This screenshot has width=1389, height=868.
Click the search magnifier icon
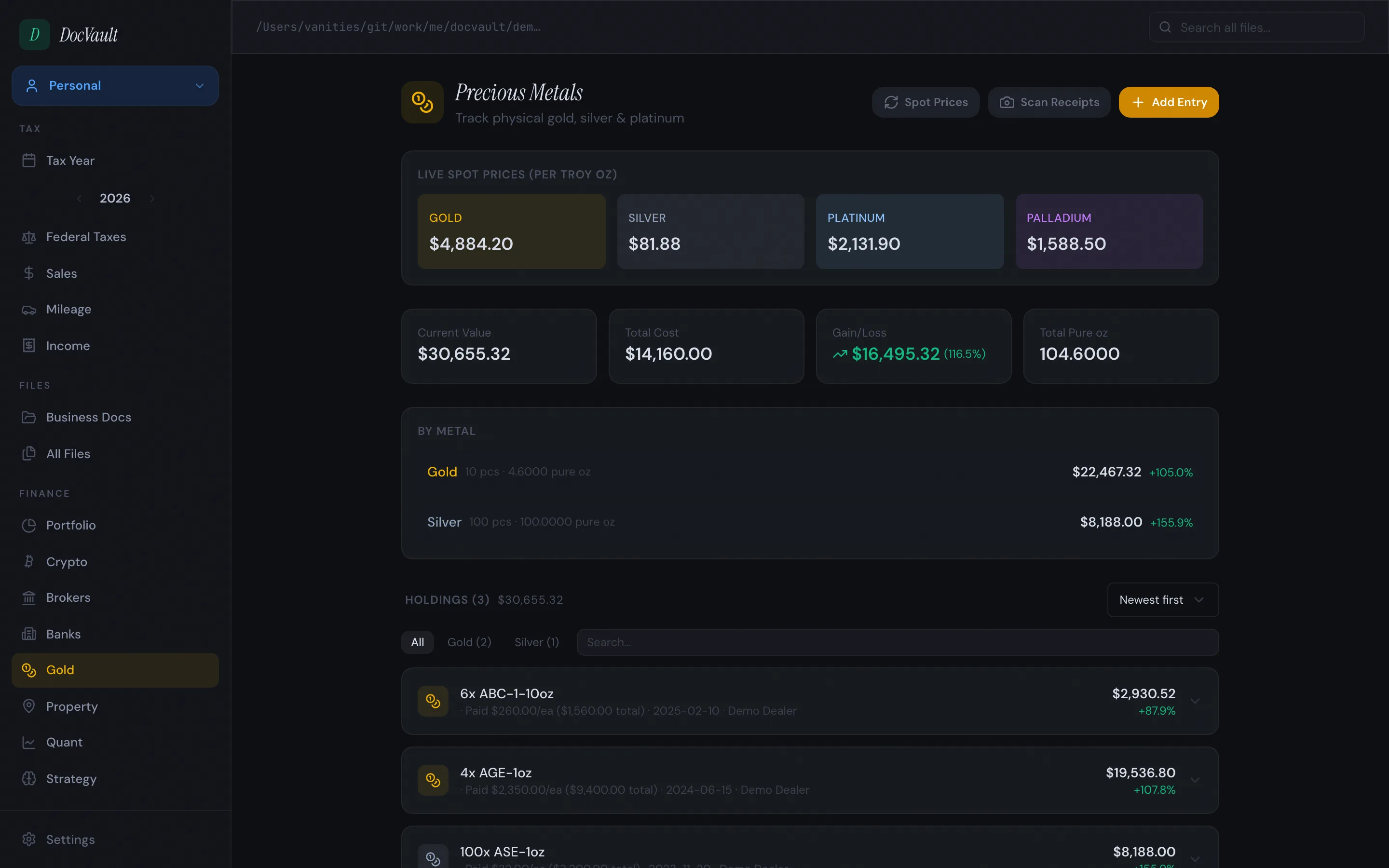pos(1165,27)
